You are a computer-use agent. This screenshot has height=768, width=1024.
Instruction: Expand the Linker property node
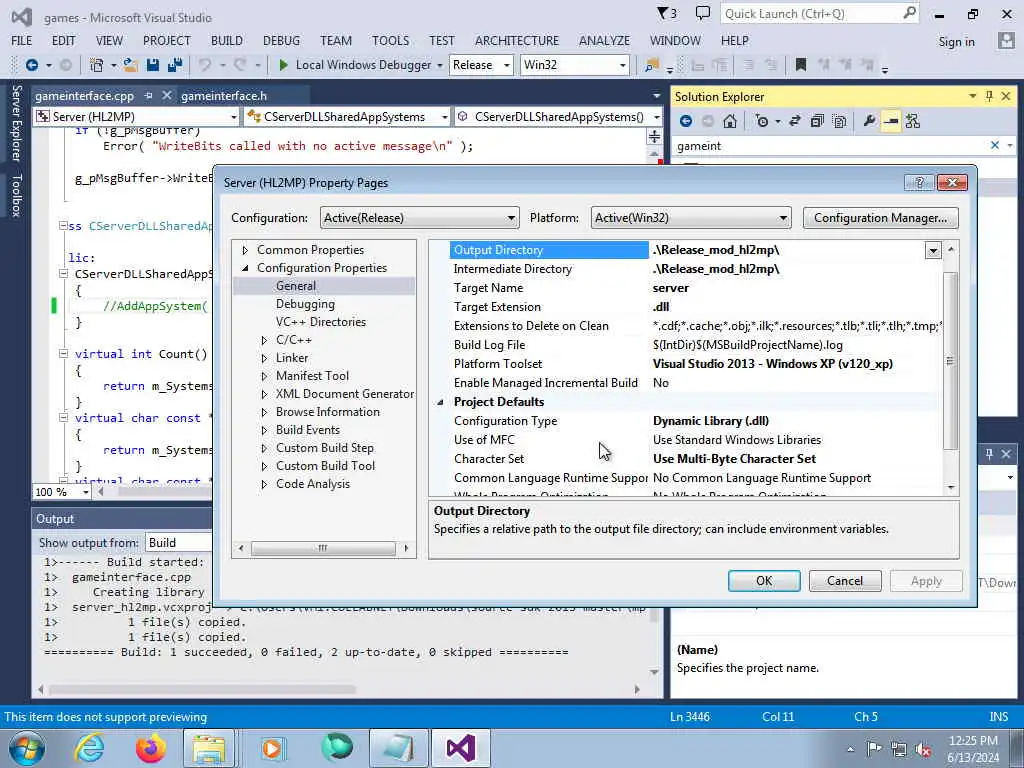click(264, 358)
